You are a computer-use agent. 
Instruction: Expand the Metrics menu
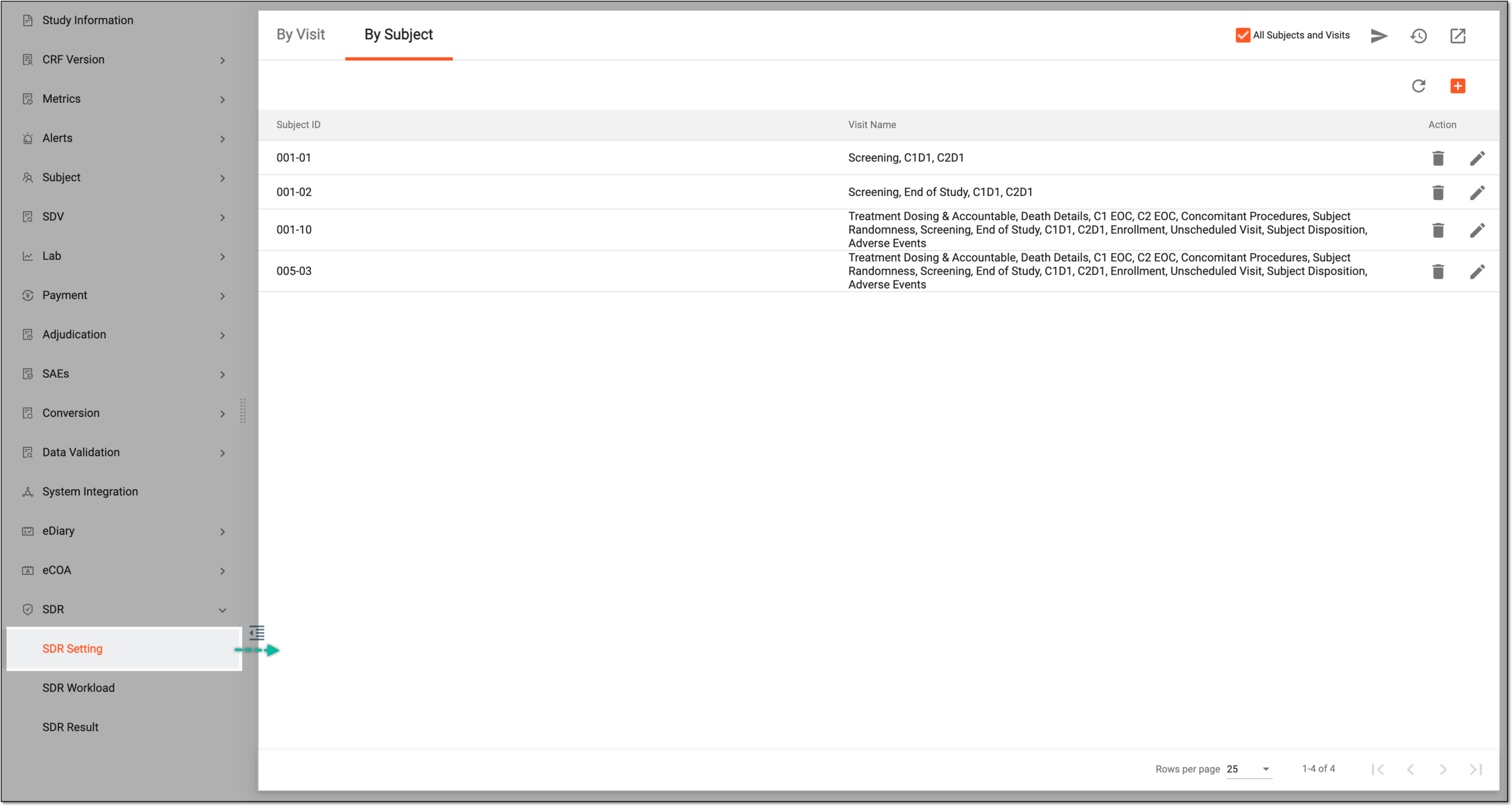click(x=223, y=99)
